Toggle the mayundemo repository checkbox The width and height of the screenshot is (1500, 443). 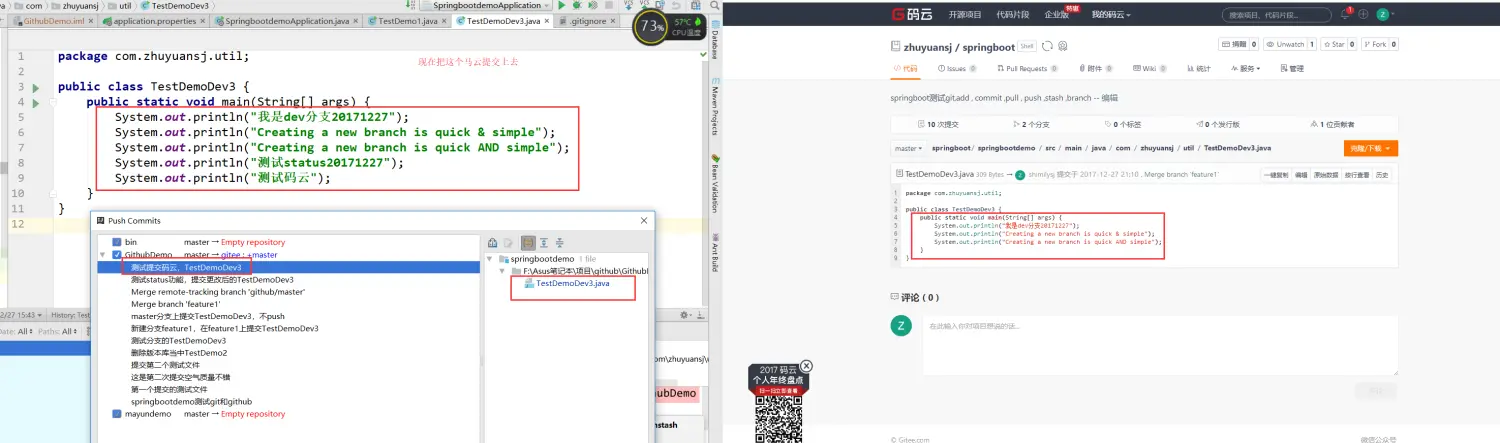pyautogui.click(x=117, y=414)
